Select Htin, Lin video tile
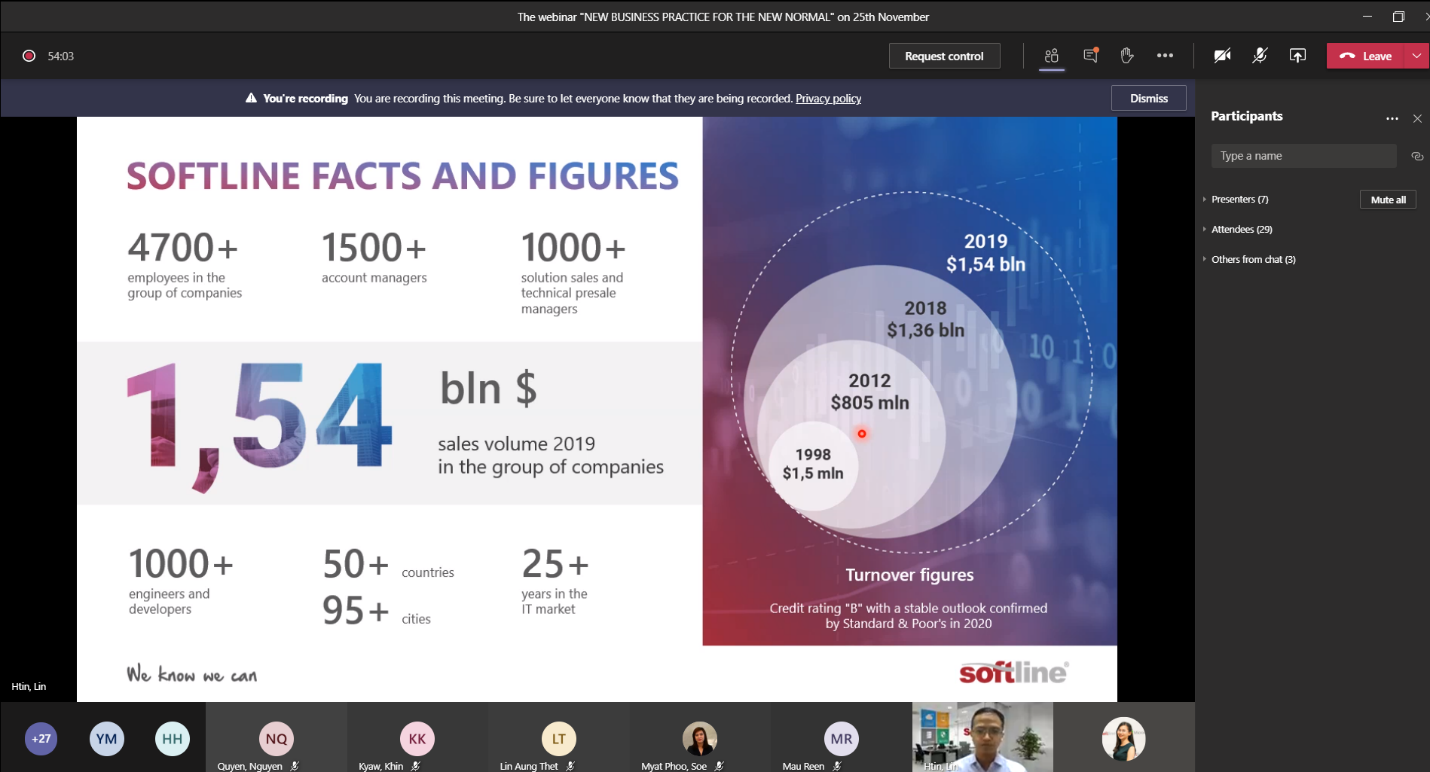This screenshot has height=772, width=1430. point(982,737)
